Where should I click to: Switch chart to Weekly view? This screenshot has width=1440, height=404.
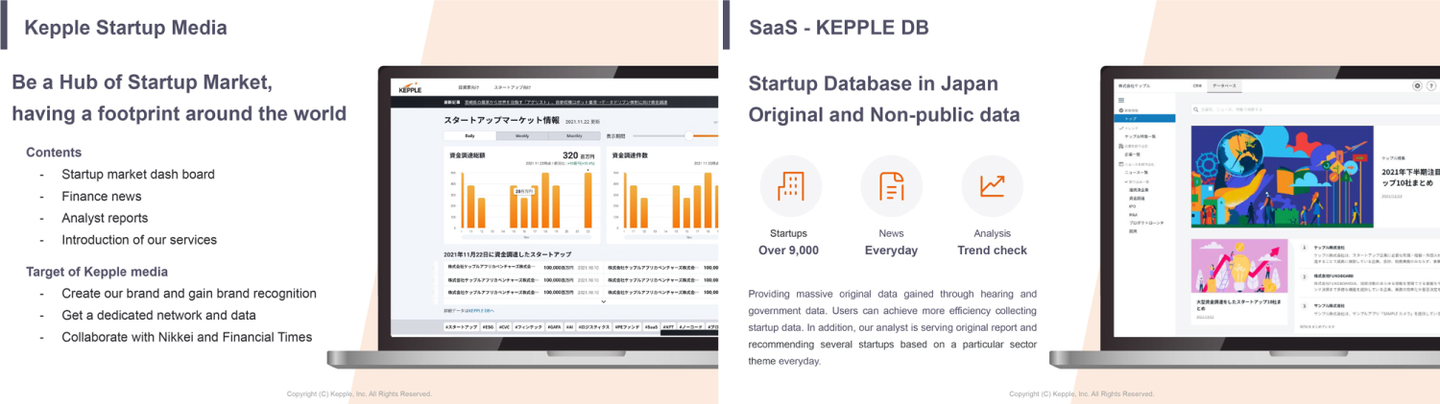522,135
